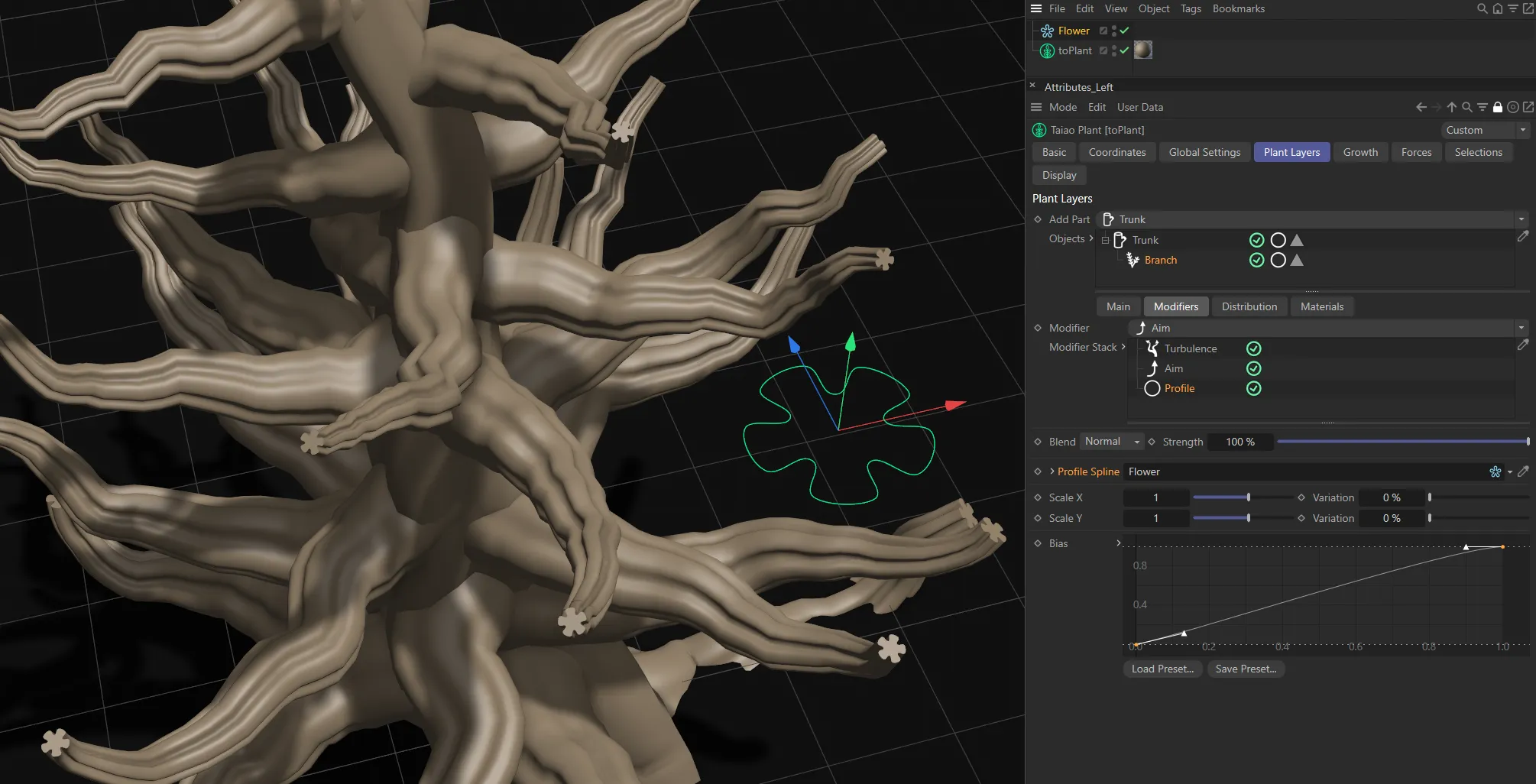Click the lock icon in Attributes toolbar
The image size is (1536, 784).
(1497, 107)
